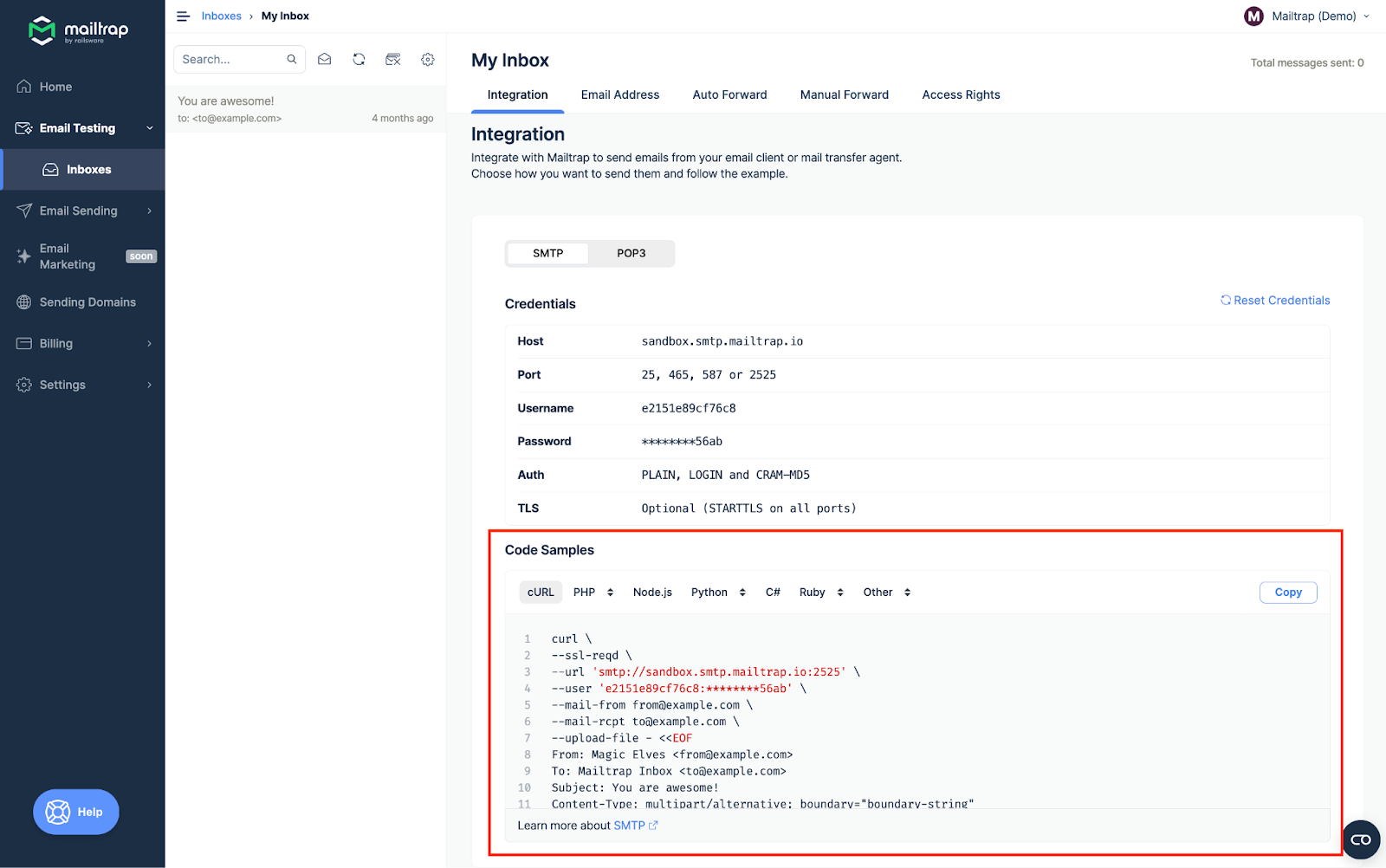This screenshot has width=1386, height=868.
Task: Select the Node.js code sample
Action: pos(652,593)
